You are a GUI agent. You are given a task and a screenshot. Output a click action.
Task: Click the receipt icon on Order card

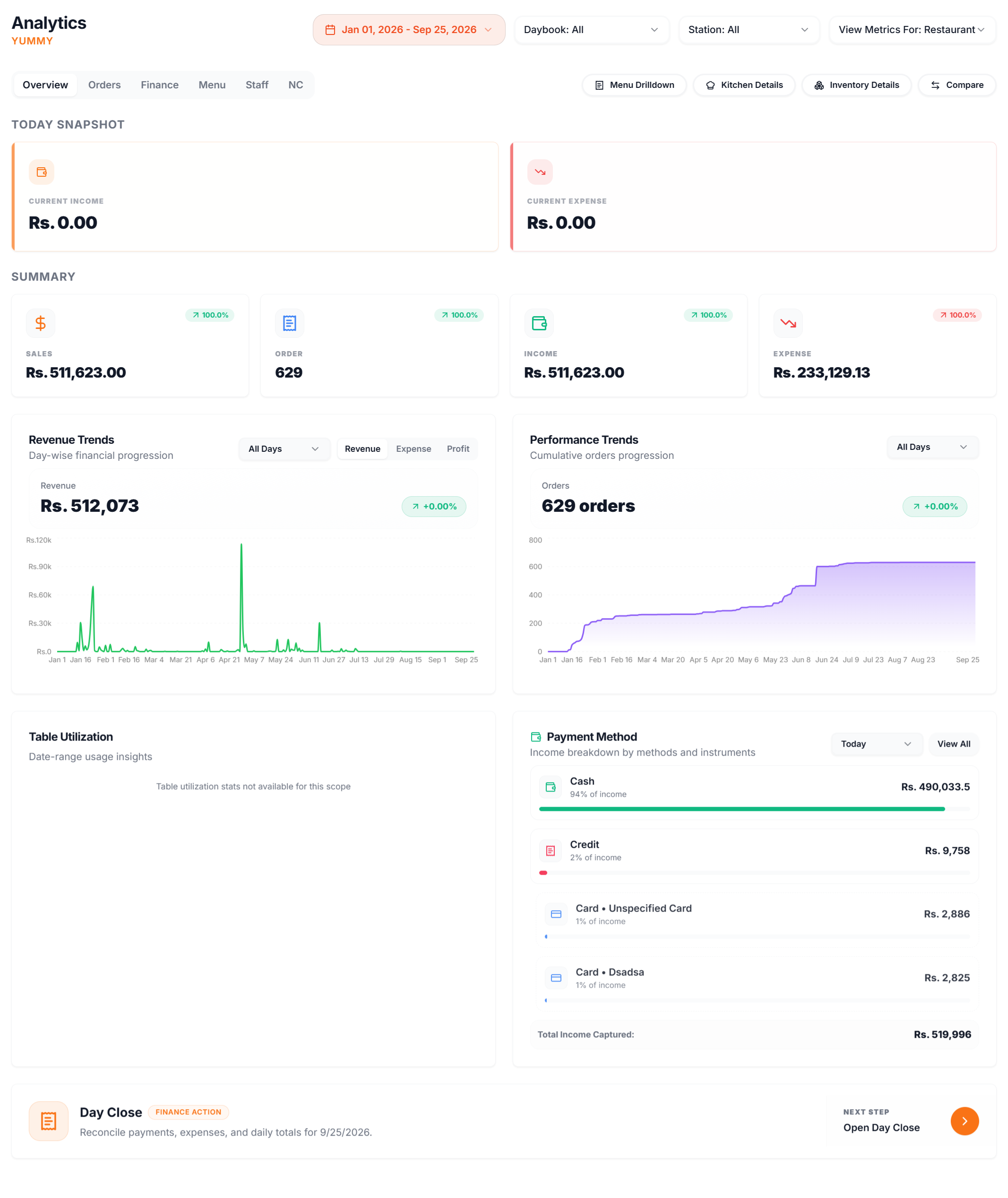[x=290, y=323]
